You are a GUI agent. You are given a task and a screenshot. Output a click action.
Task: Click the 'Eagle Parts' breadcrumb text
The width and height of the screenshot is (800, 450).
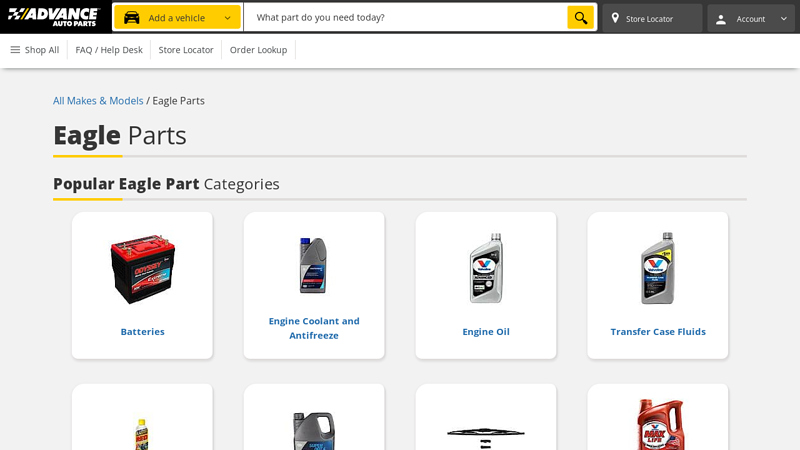(x=179, y=101)
